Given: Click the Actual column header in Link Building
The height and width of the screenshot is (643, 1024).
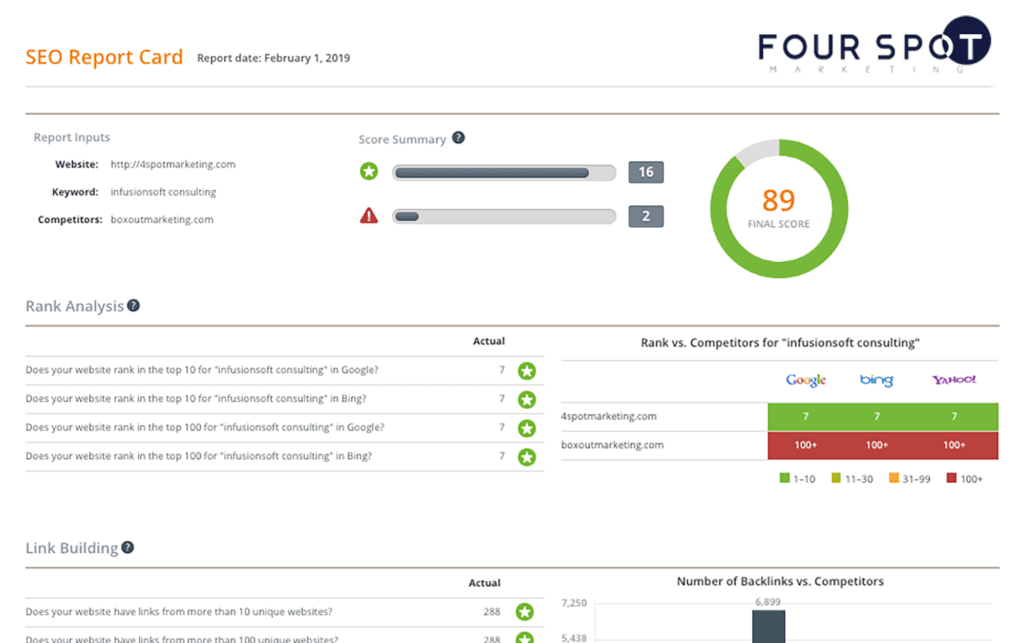Looking at the screenshot, I should click(x=485, y=583).
